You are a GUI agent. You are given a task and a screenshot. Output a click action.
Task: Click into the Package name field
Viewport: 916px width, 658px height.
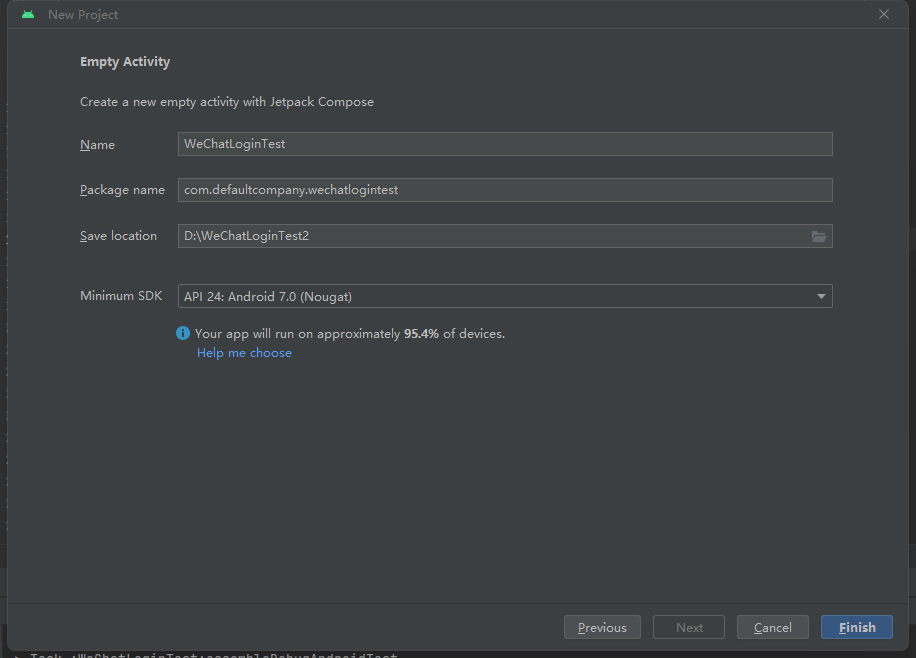[x=505, y=190]
